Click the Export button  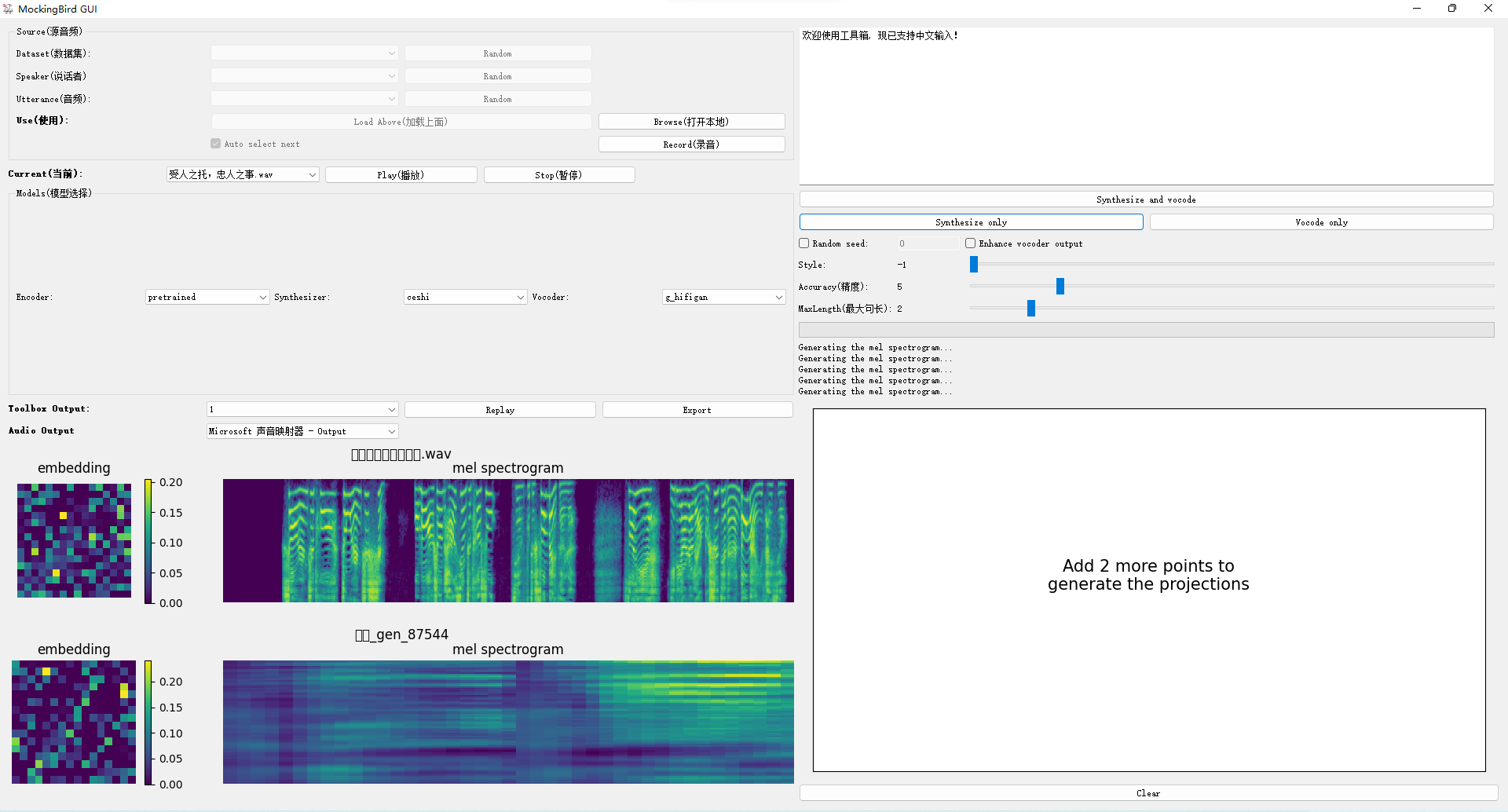pos(697,410)
